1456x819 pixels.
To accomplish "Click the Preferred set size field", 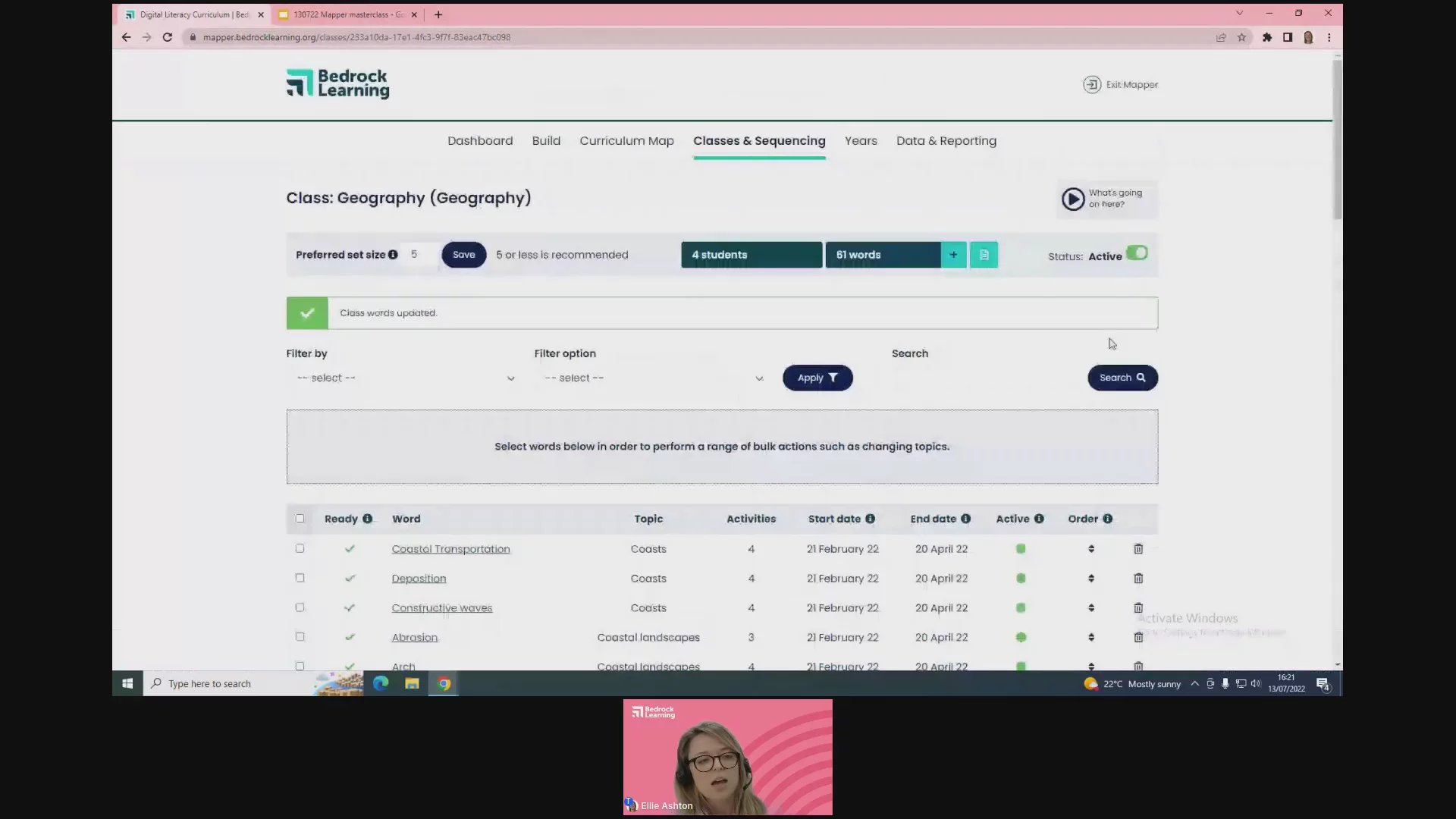I will [422, 255].
